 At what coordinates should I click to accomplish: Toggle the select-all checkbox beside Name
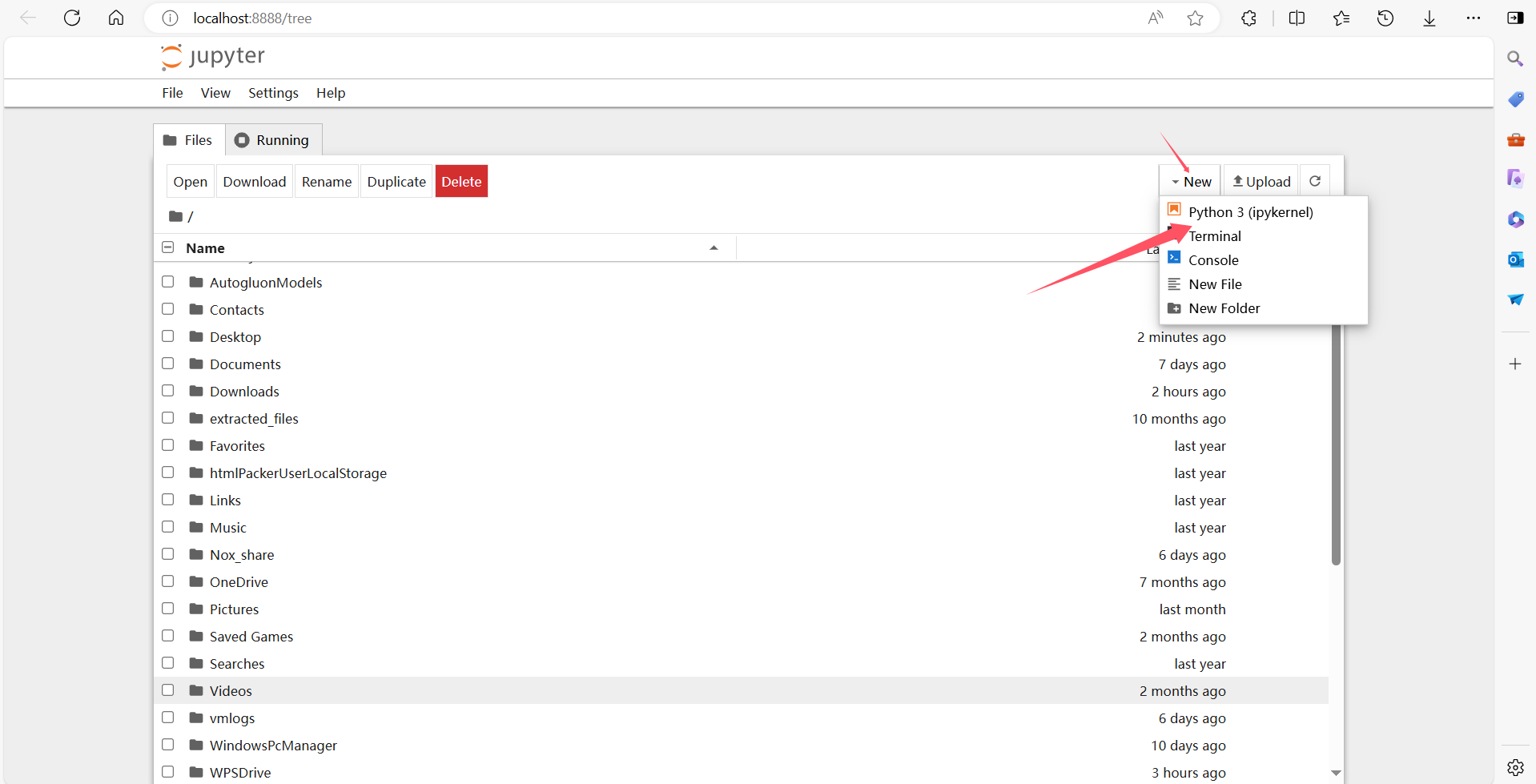pos(168,247)
